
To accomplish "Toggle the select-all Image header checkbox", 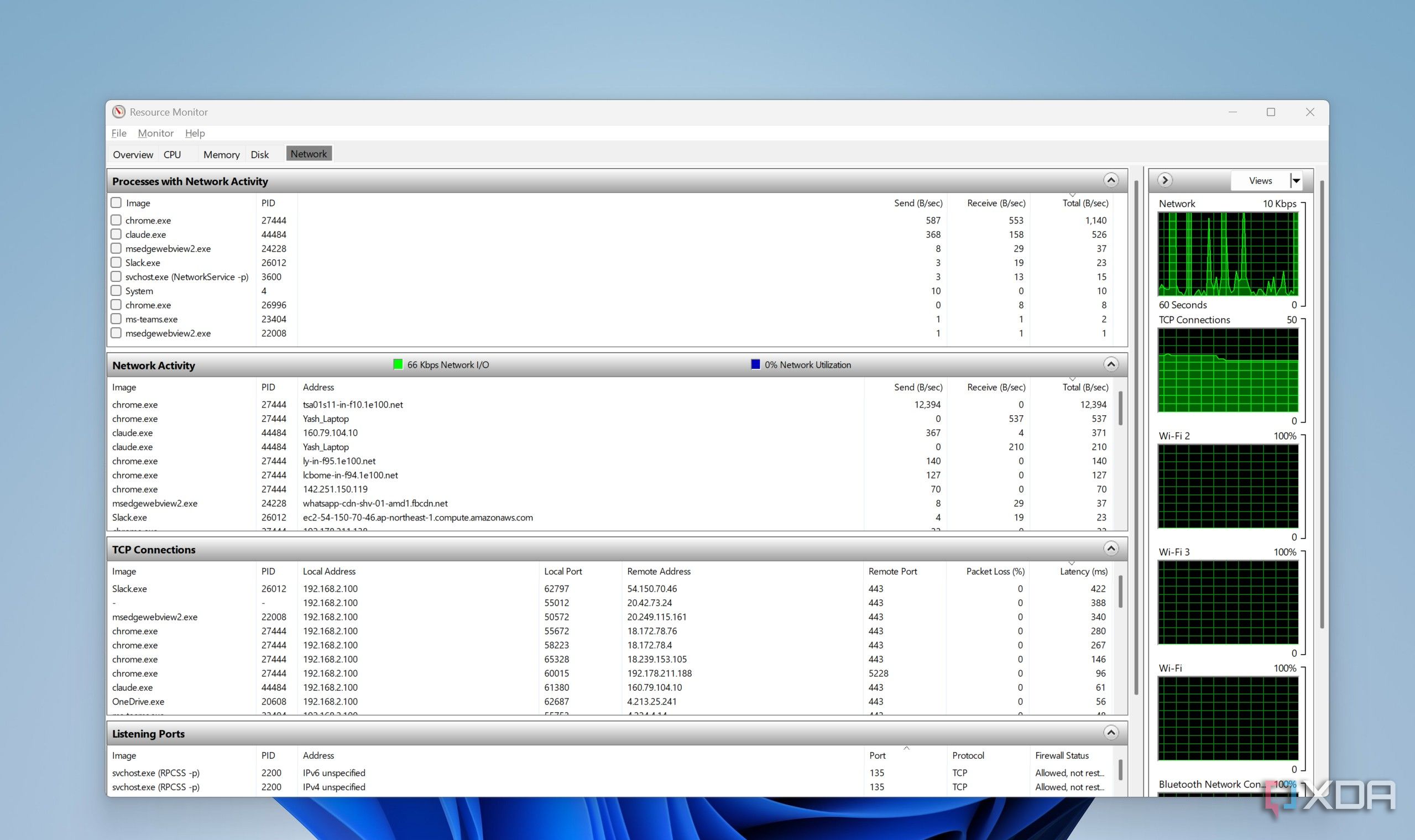I will coord(116,202).
